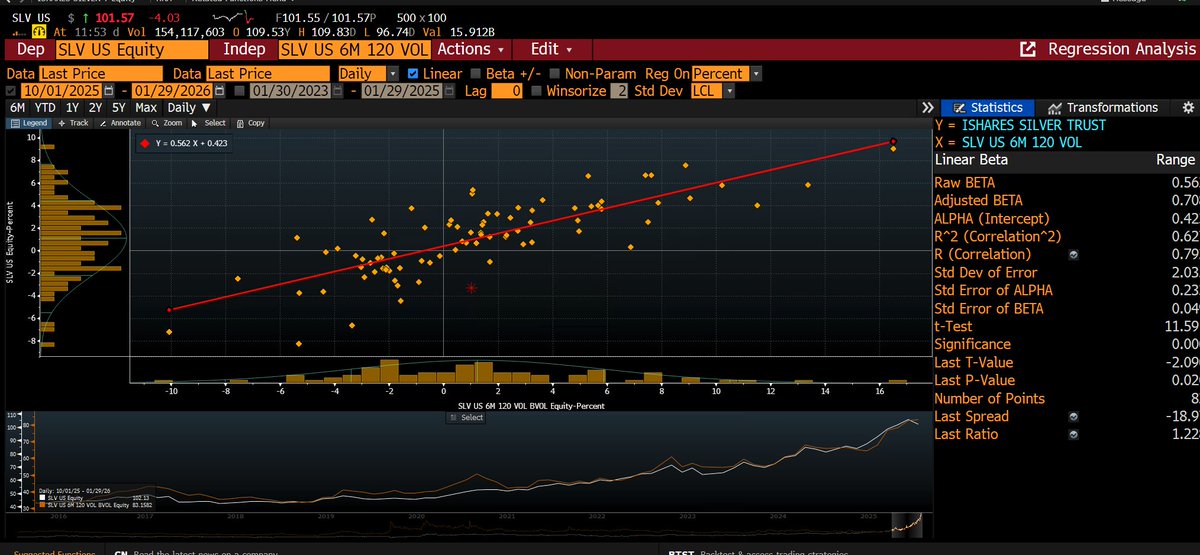The width and height of the screenshot is (1200, 555).
Task: Click the independent Data Last Price field
Action: [268, 74]
